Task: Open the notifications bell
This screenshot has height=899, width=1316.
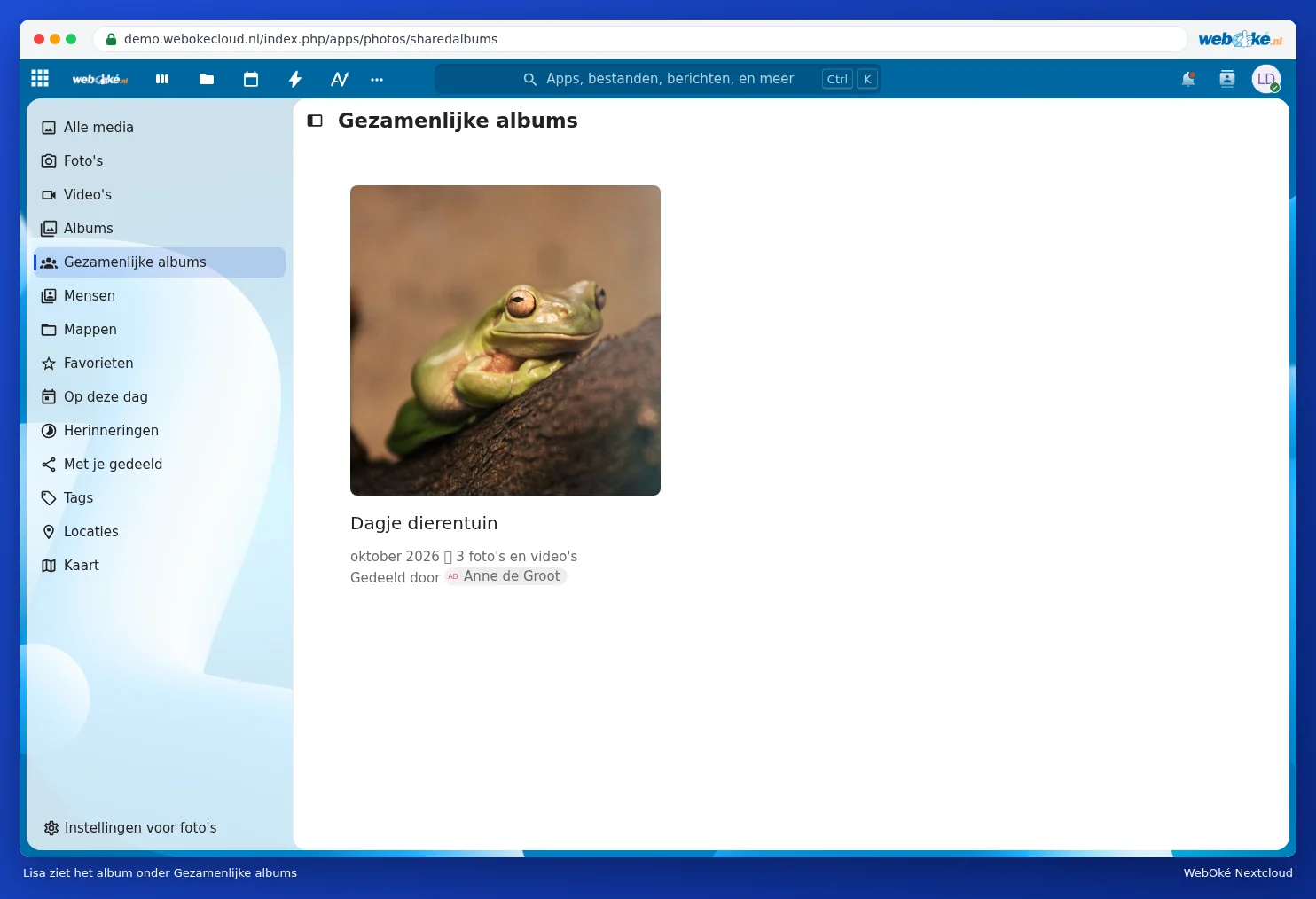Action: coord(1188,79)
